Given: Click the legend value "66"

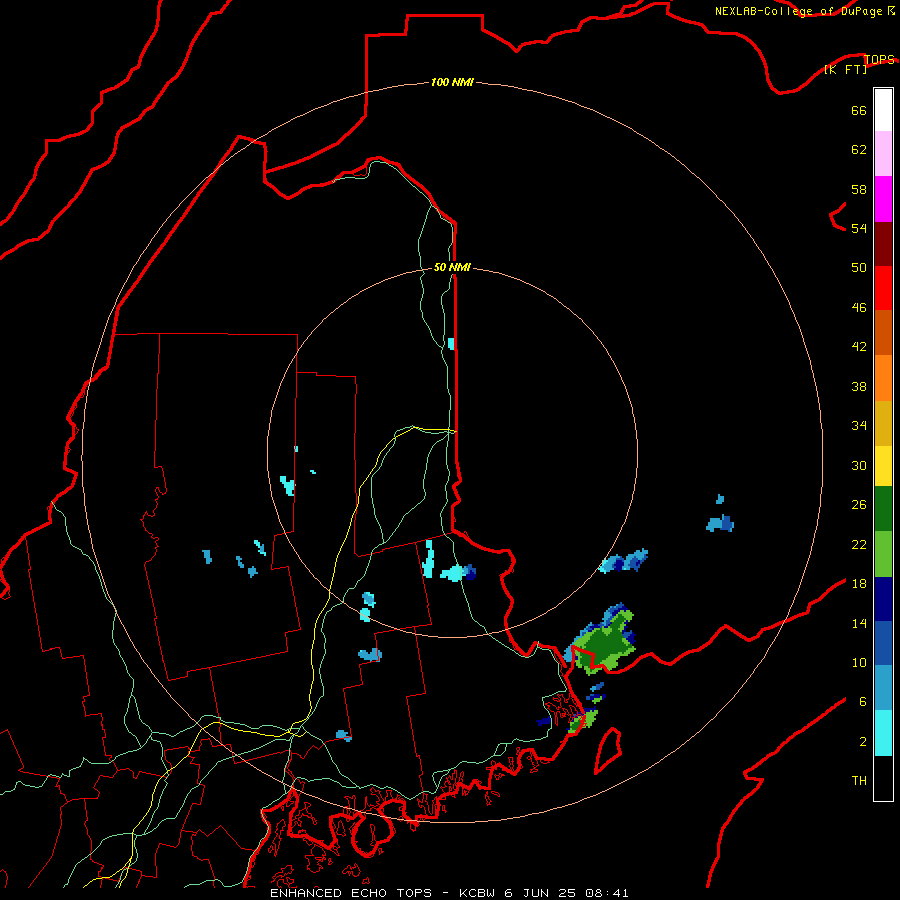Looking at the screenshot, I should (x=859, y=110).
